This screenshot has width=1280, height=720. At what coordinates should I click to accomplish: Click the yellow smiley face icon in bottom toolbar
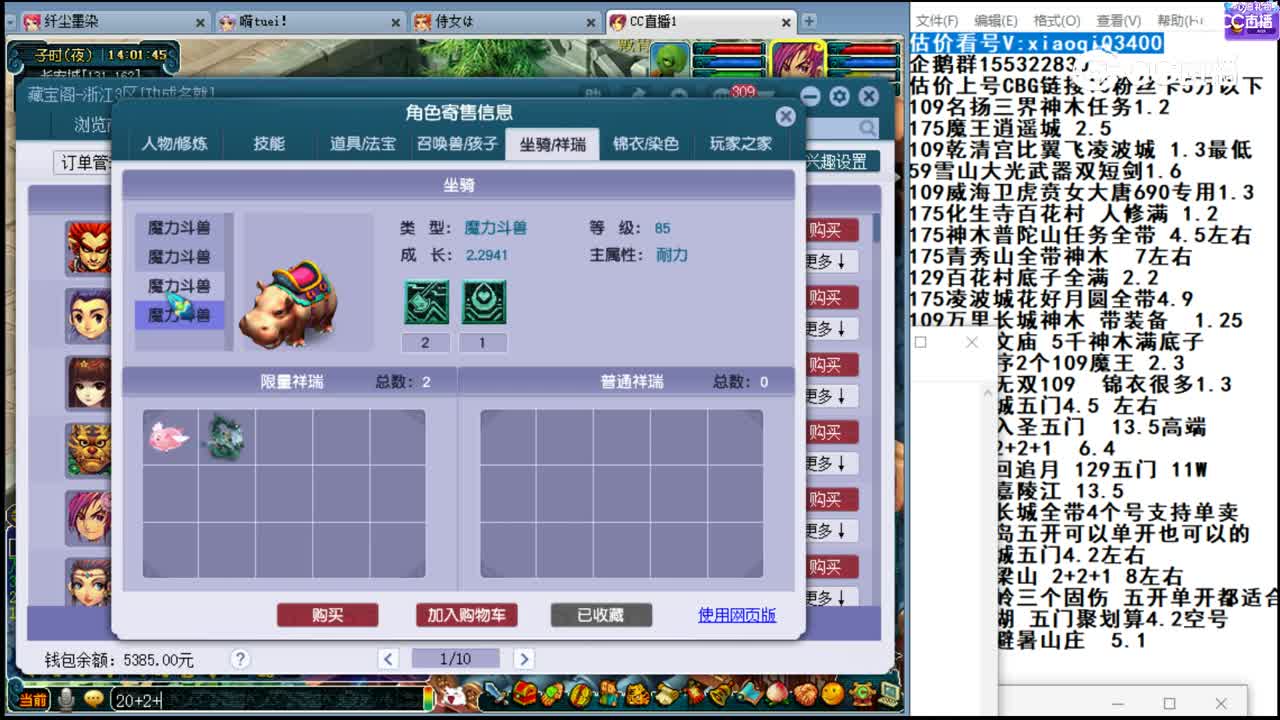click(x=833, y=693)
